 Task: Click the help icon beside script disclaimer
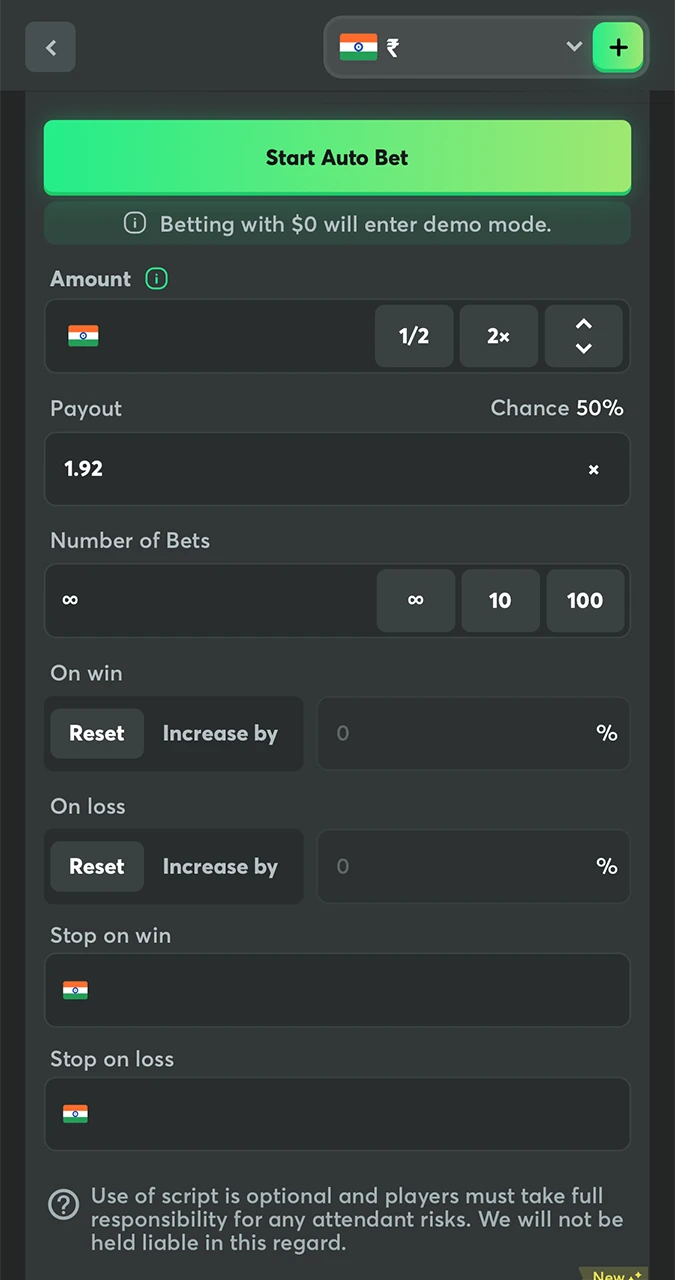point(63,1205)
